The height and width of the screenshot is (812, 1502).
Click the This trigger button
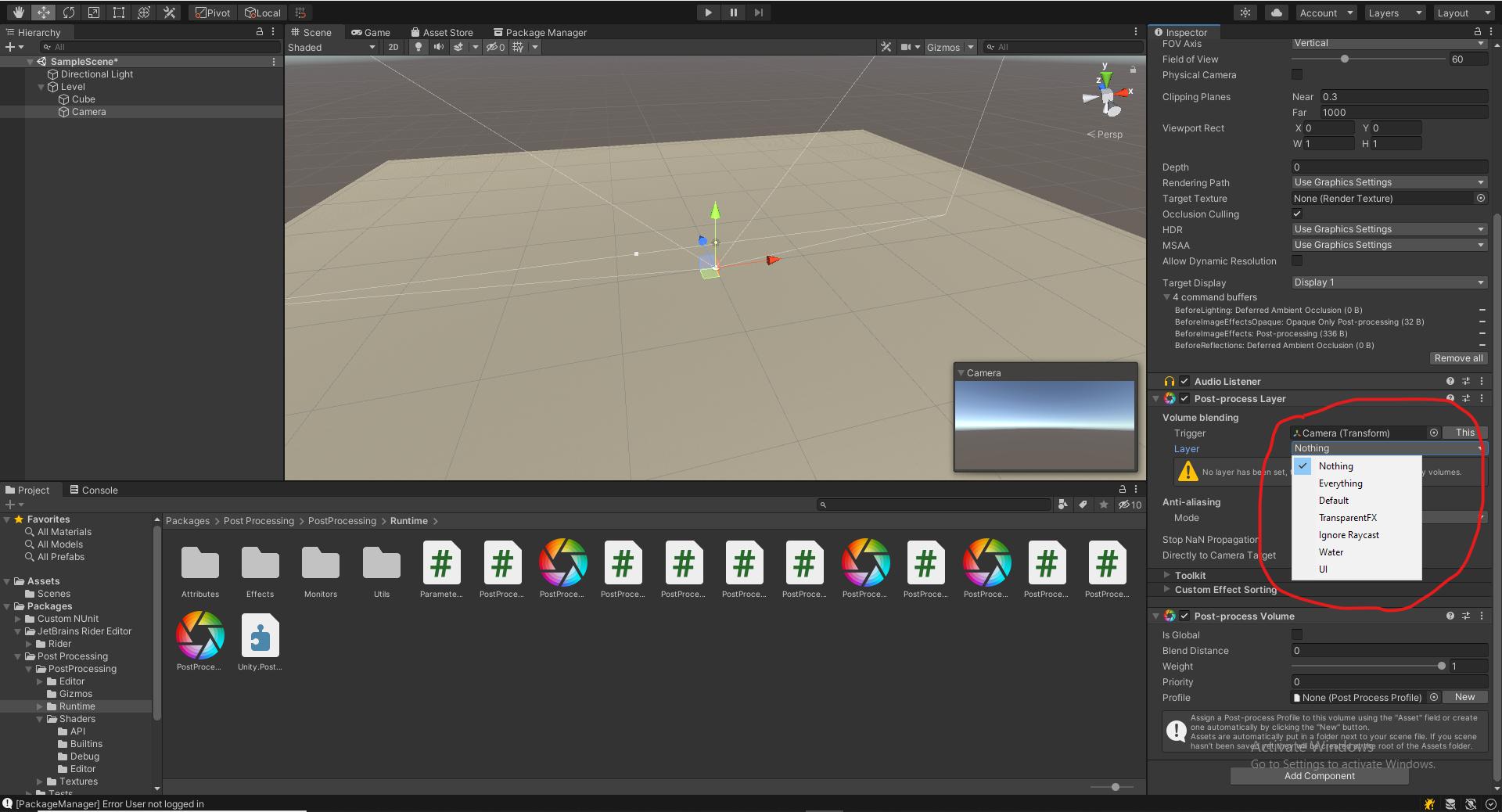(x=1465, y=433)
